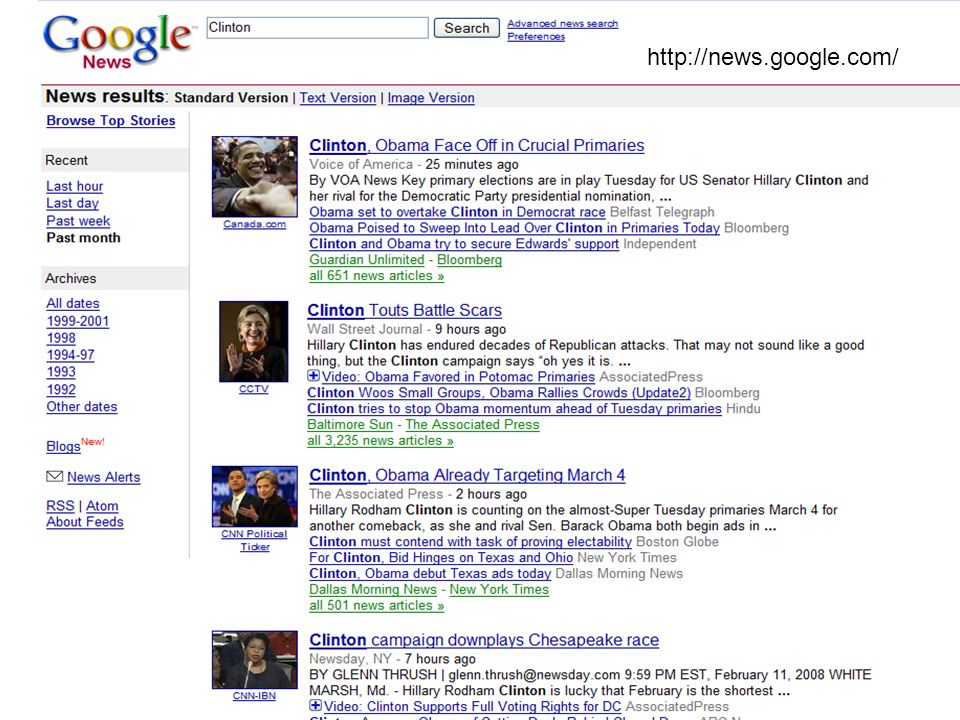Open Browse Top Stories
This screenshot has height=720, width=960.
coord(111,121)
